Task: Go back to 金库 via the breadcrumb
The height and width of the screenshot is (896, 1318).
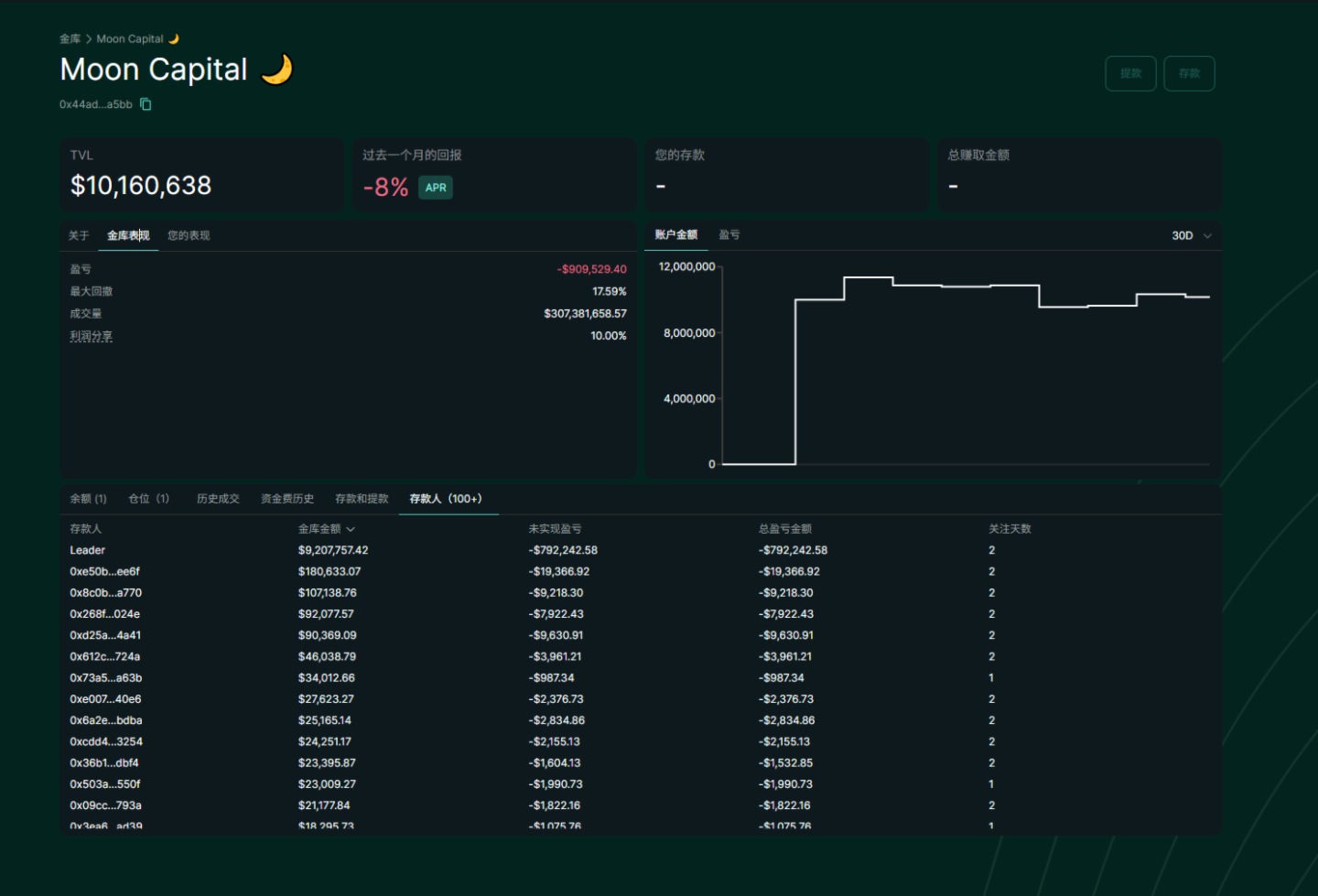Action: coord(70,39)
